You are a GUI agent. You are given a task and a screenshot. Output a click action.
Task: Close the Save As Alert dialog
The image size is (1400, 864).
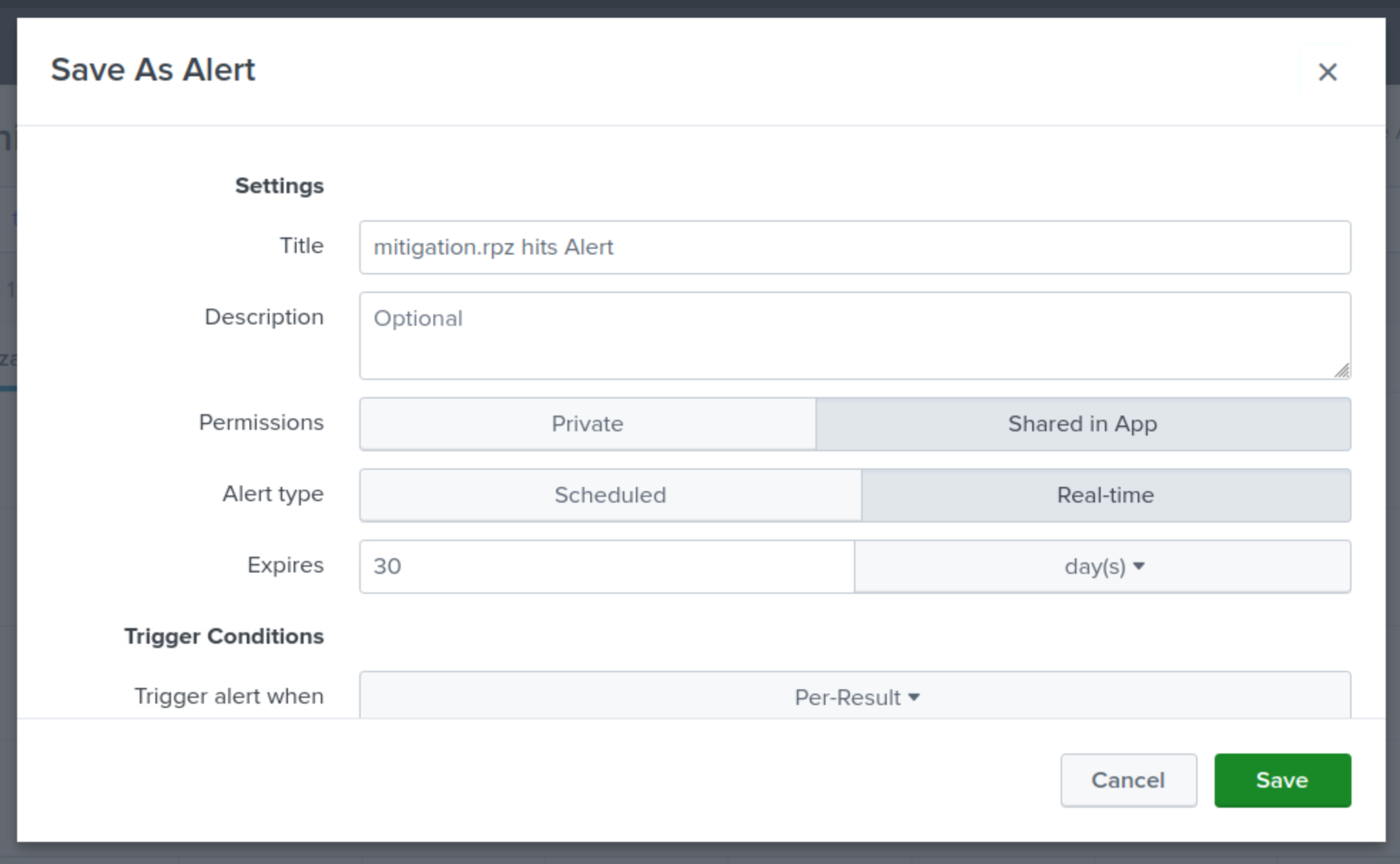1327,72
